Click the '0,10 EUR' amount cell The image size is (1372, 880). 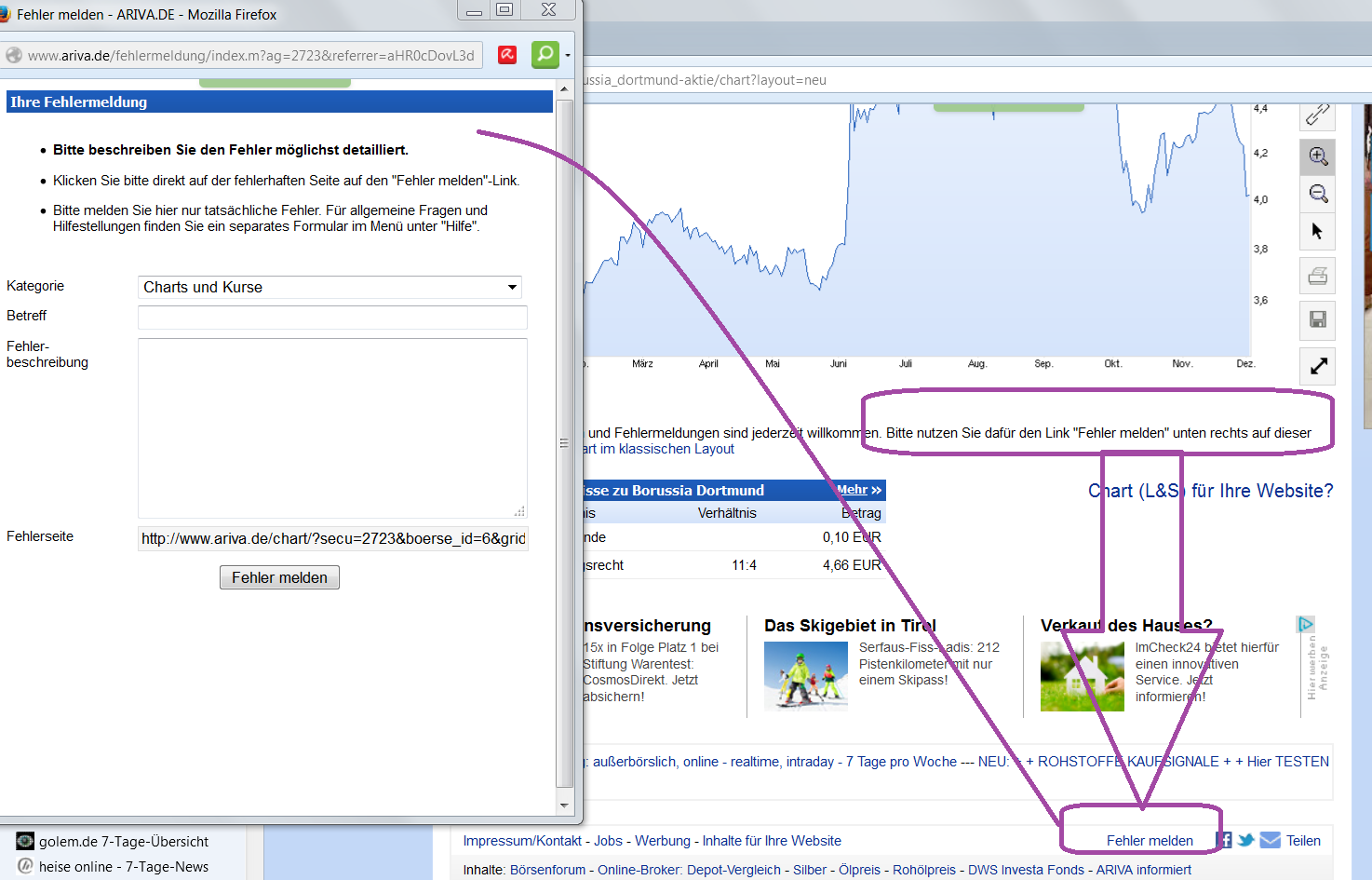pos(852,537)
